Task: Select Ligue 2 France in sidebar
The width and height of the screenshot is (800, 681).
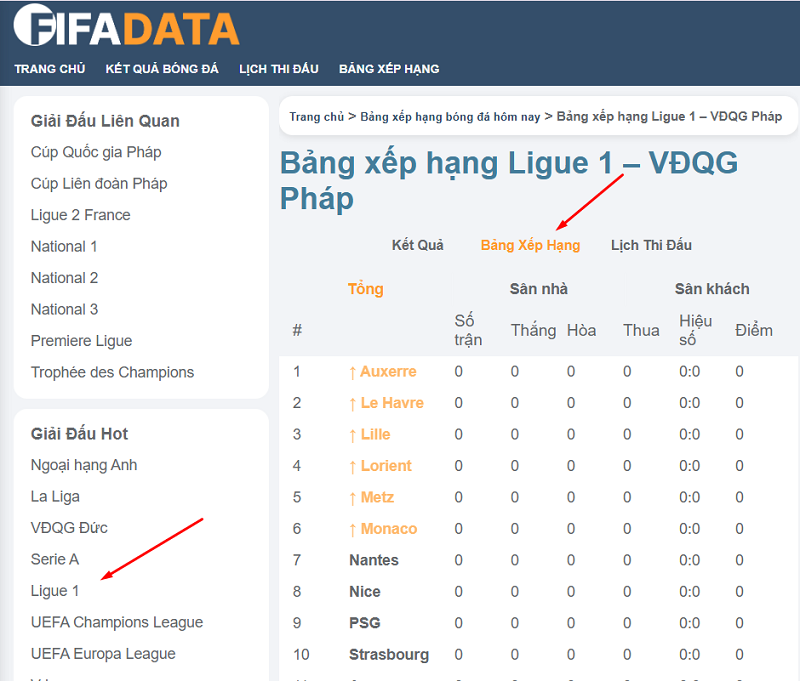Action: tap(80, 215)
